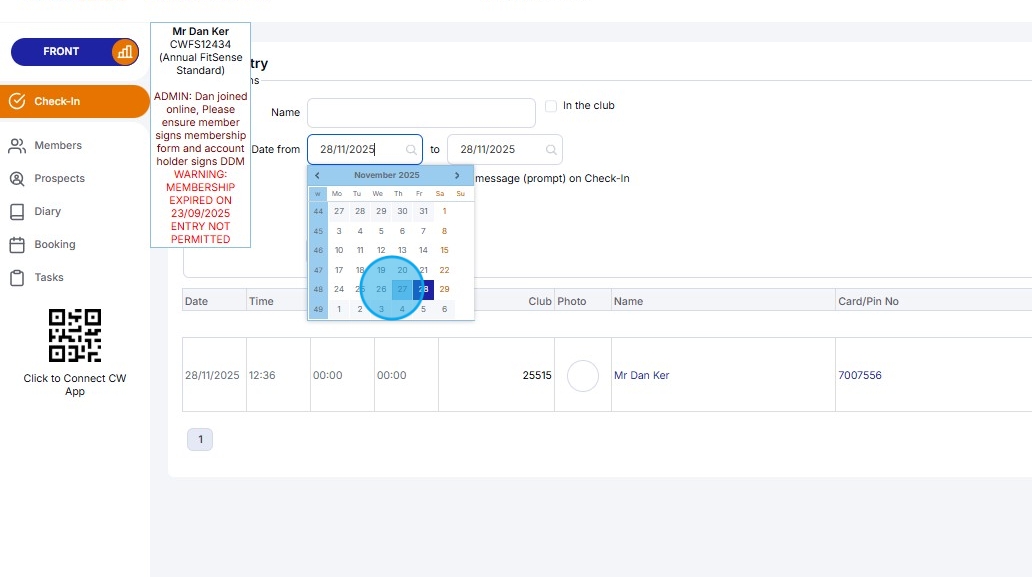1032x577 pixels.
Task: Click the 'to' date input field
Action: pos(505,149)
